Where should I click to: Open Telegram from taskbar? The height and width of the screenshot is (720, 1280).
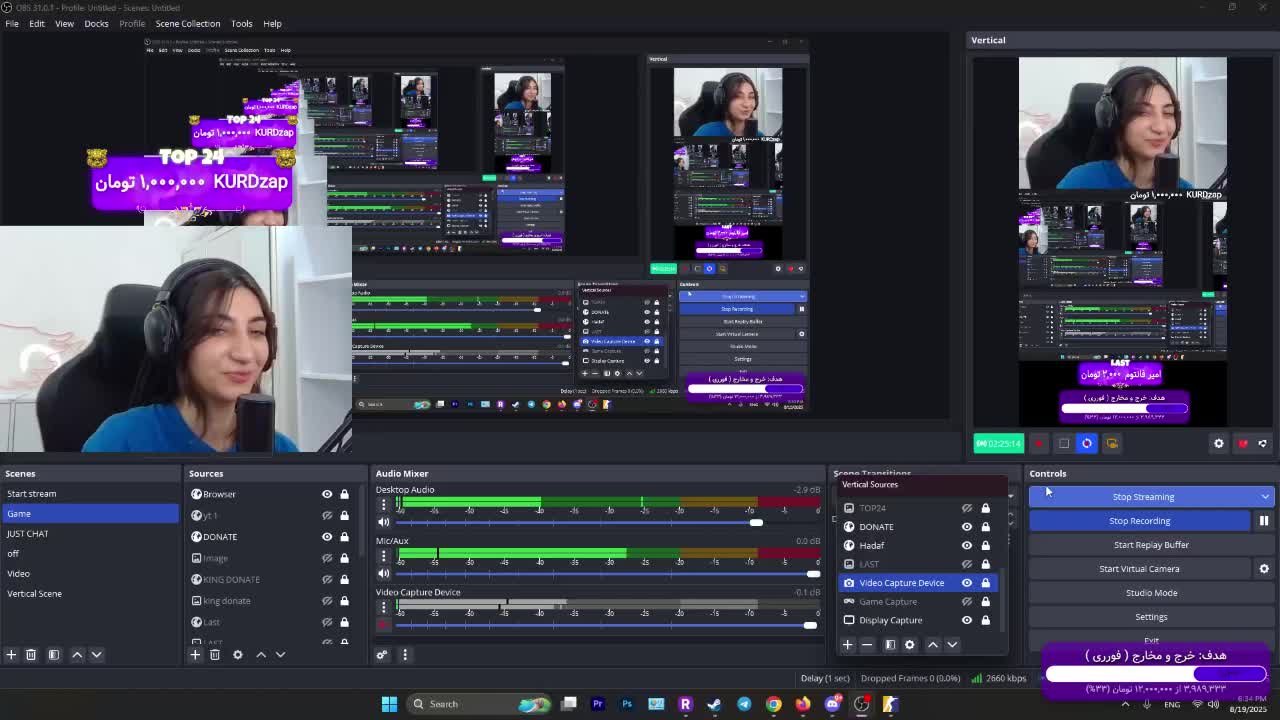(x=744, y=704)
